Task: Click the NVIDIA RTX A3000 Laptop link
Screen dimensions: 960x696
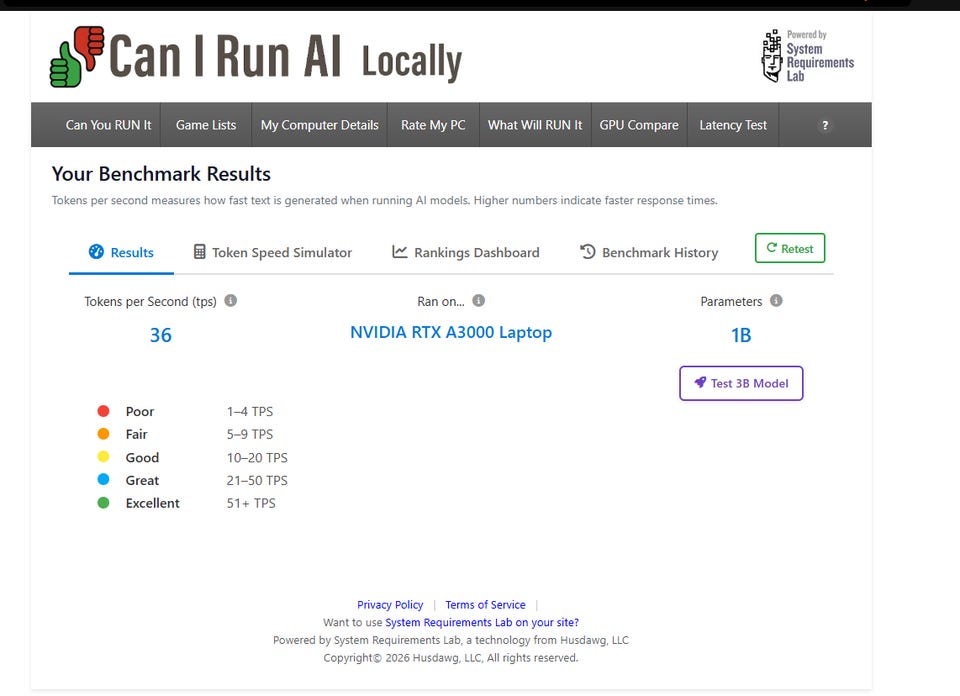Action: tap(451, 332)
